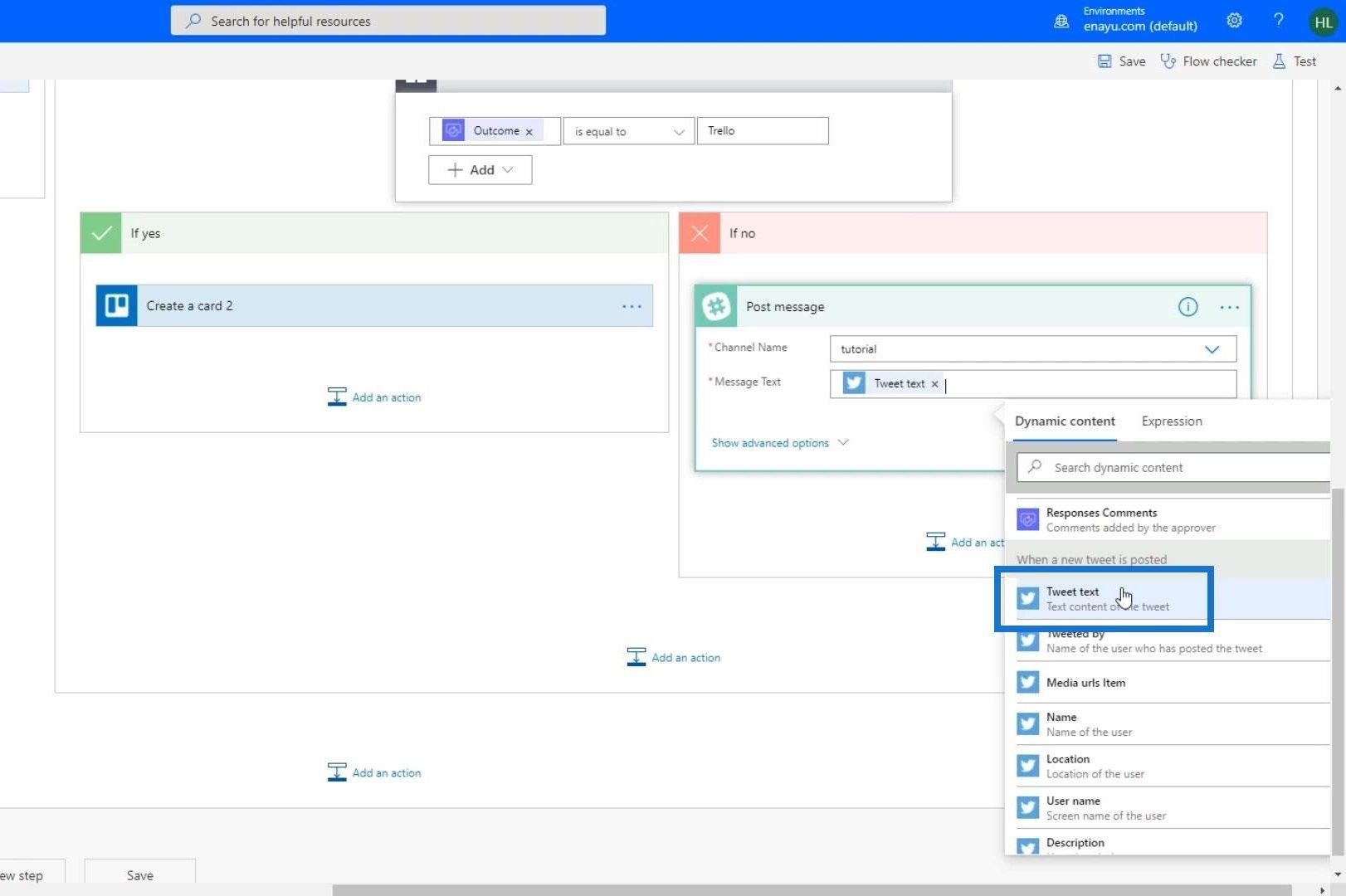The height and width of the screenshot is (896, 1346).
Task: Click the Message Text input field
Action: pyautogui.click(x=1033, y=384)
